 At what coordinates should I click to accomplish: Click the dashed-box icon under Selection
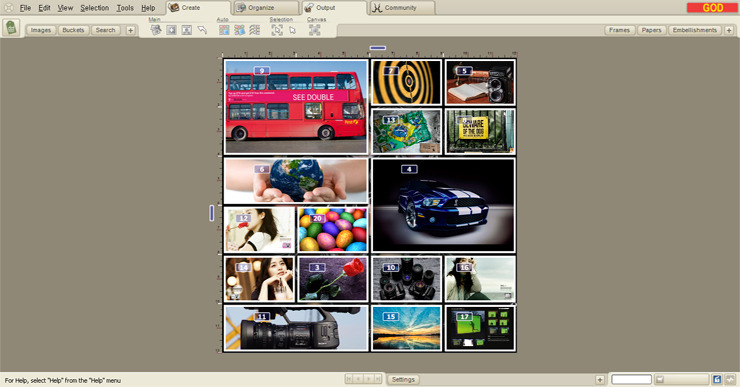[277, 30]
